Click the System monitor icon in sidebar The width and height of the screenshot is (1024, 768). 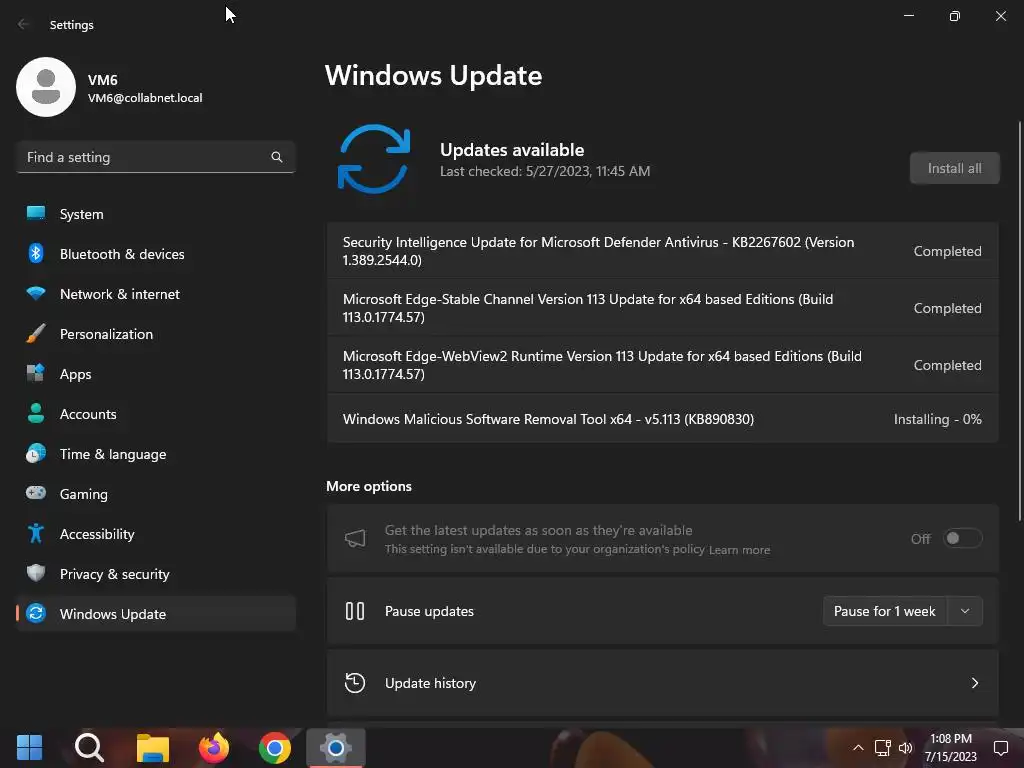[x=36, y=214]
